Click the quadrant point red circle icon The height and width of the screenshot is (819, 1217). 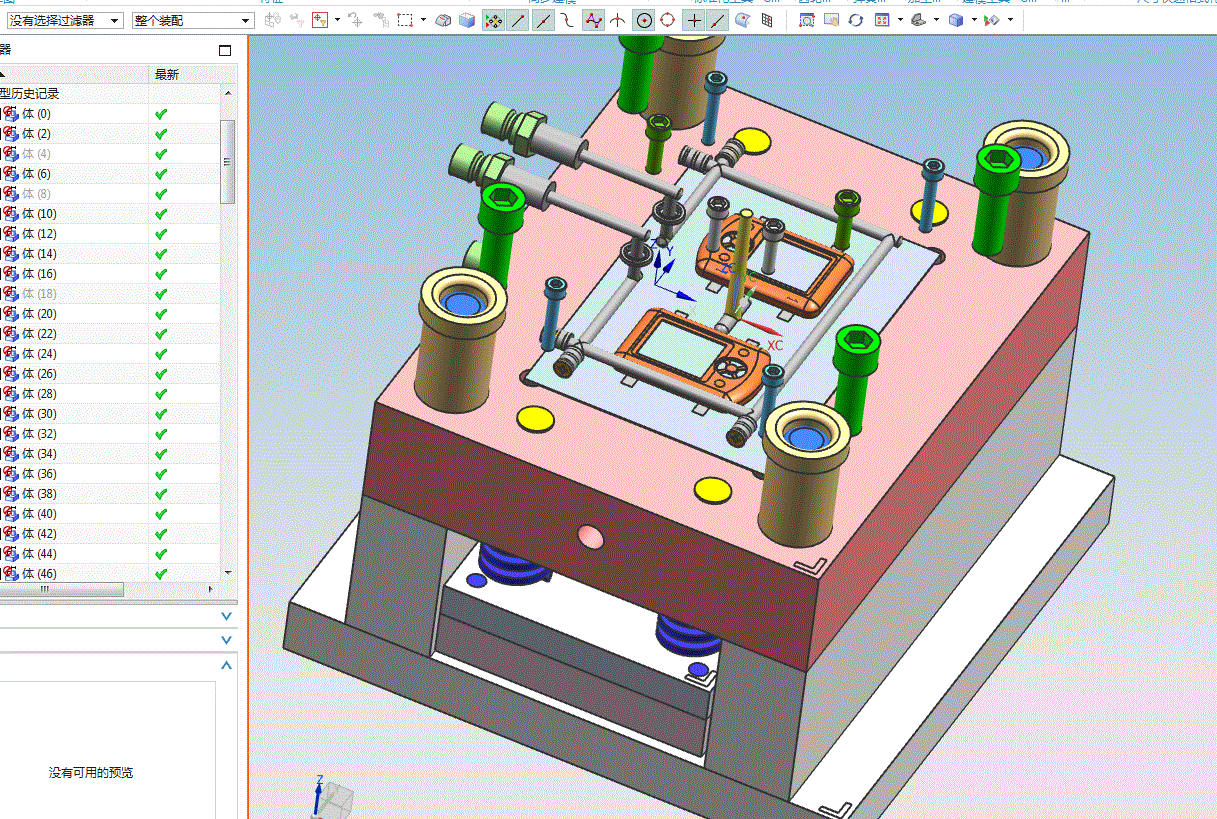[x=667, y=20]
